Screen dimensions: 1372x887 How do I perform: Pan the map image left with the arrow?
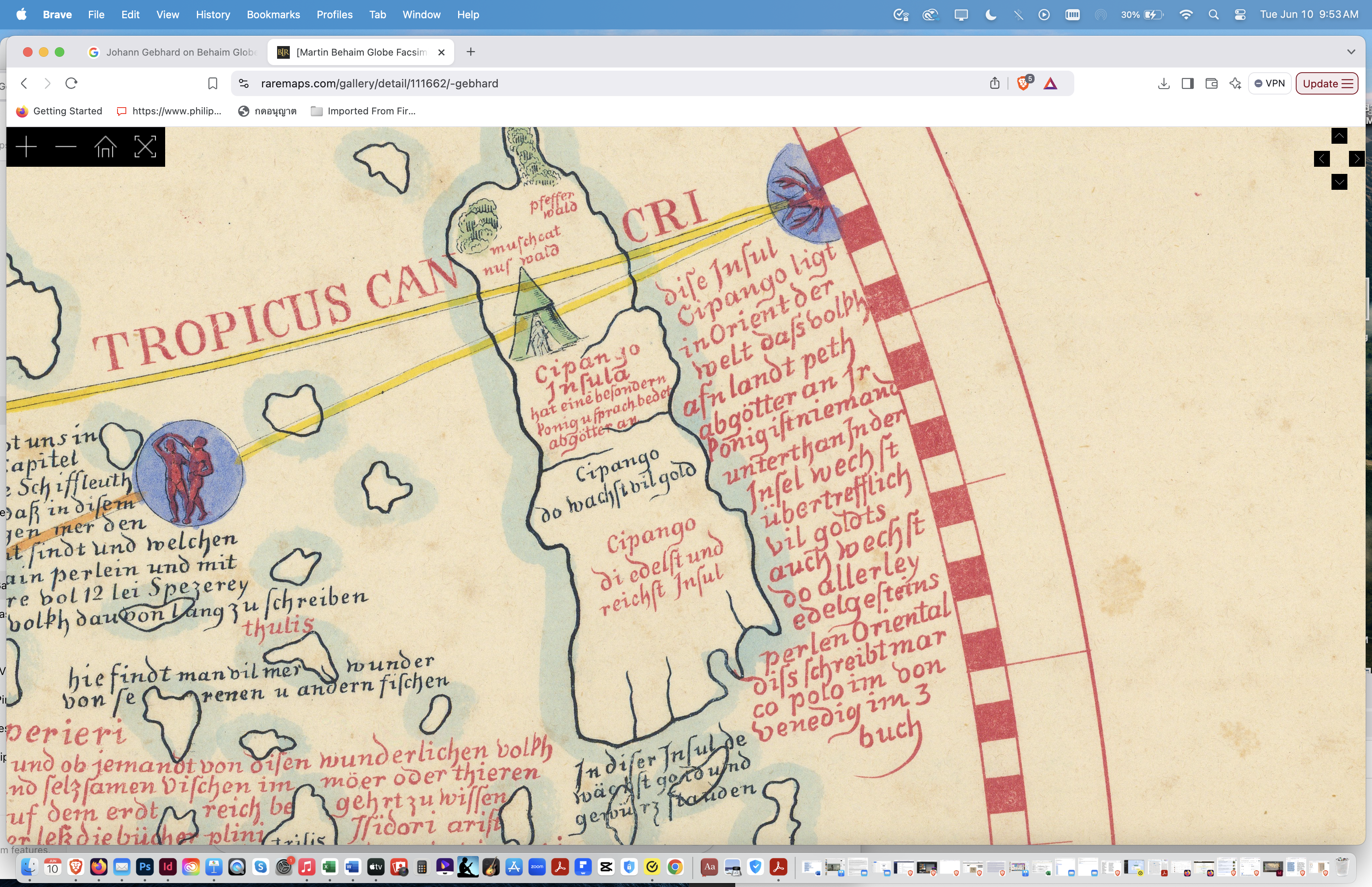pyautogui.click(x=1321, y=159)
